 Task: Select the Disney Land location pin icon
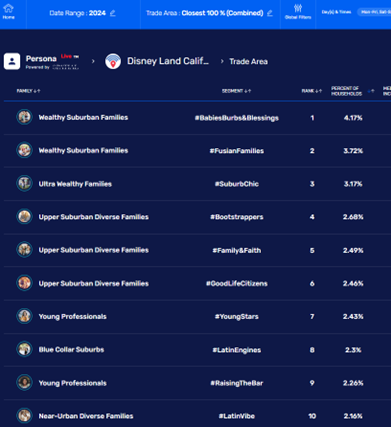pos(113,61)
